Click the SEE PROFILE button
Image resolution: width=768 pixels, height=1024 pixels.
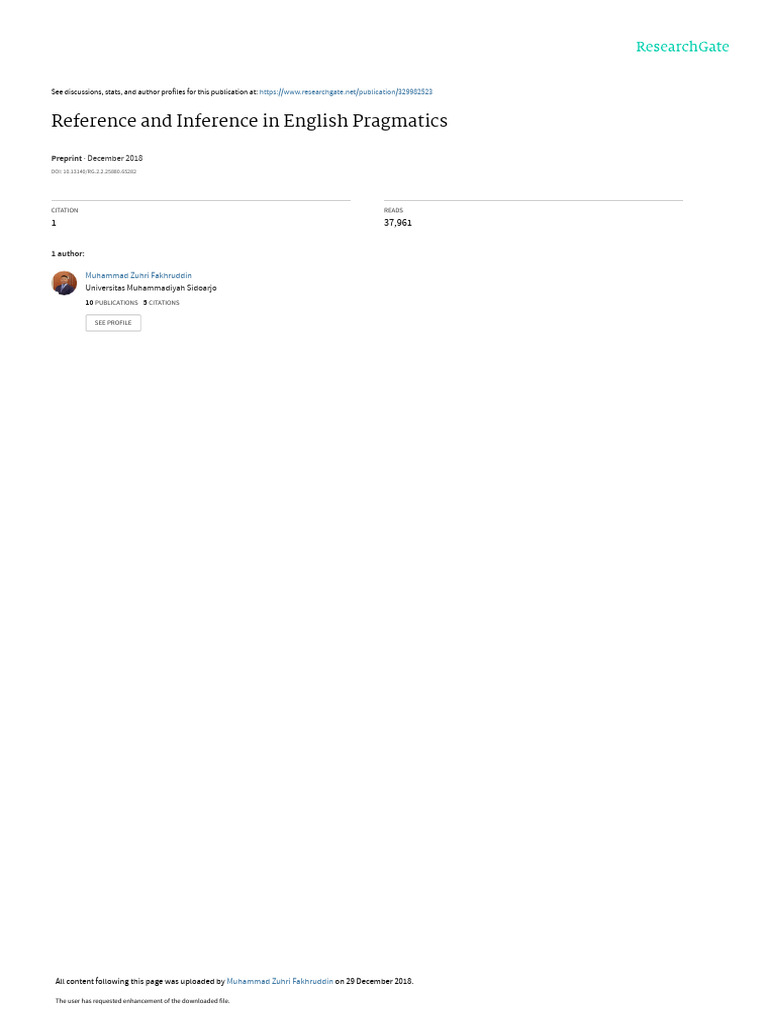pos(113,323)
